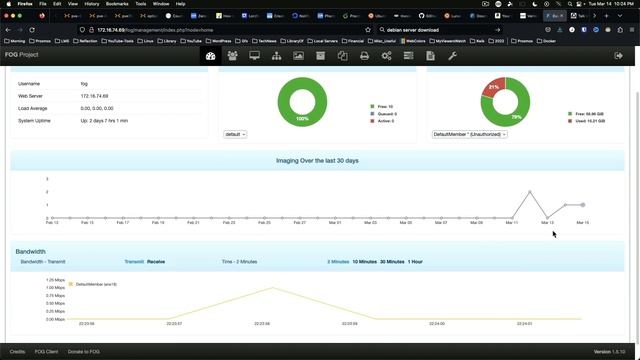Open the Credits footer link
Screen dimensions: 640x360
pyautogui.click(x=17, y=351)
